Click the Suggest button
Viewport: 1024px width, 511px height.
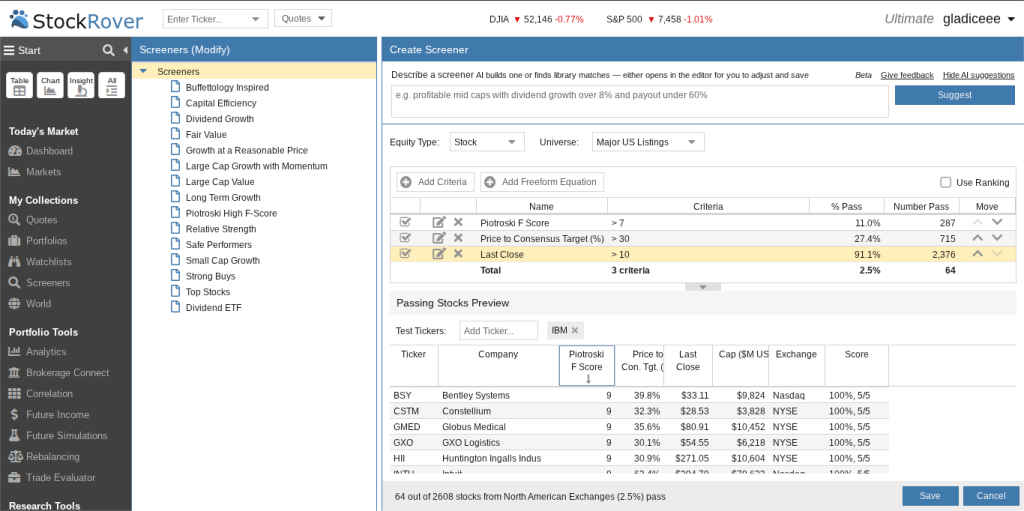coord(955,95)
